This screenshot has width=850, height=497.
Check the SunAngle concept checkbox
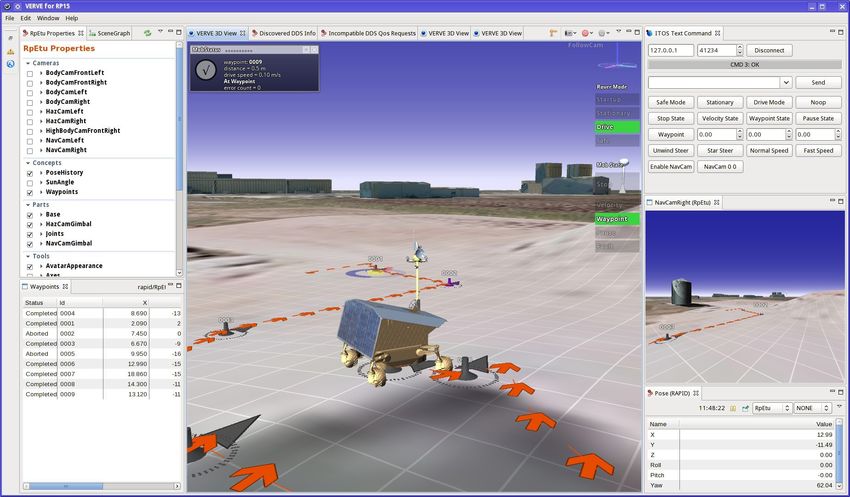pyautogui.click(x=30, y=183)
